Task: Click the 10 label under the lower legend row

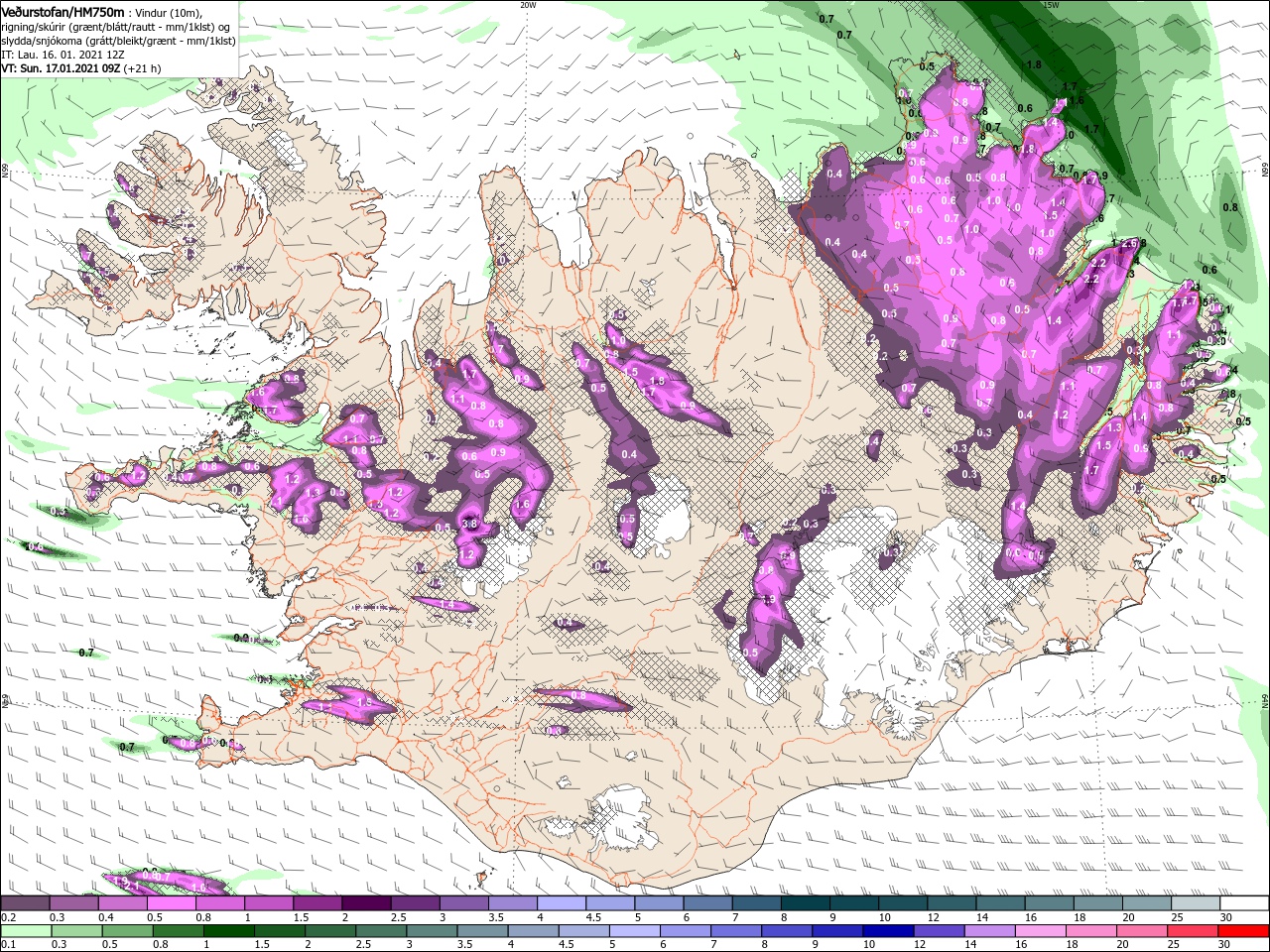Action: pos(868,944)
